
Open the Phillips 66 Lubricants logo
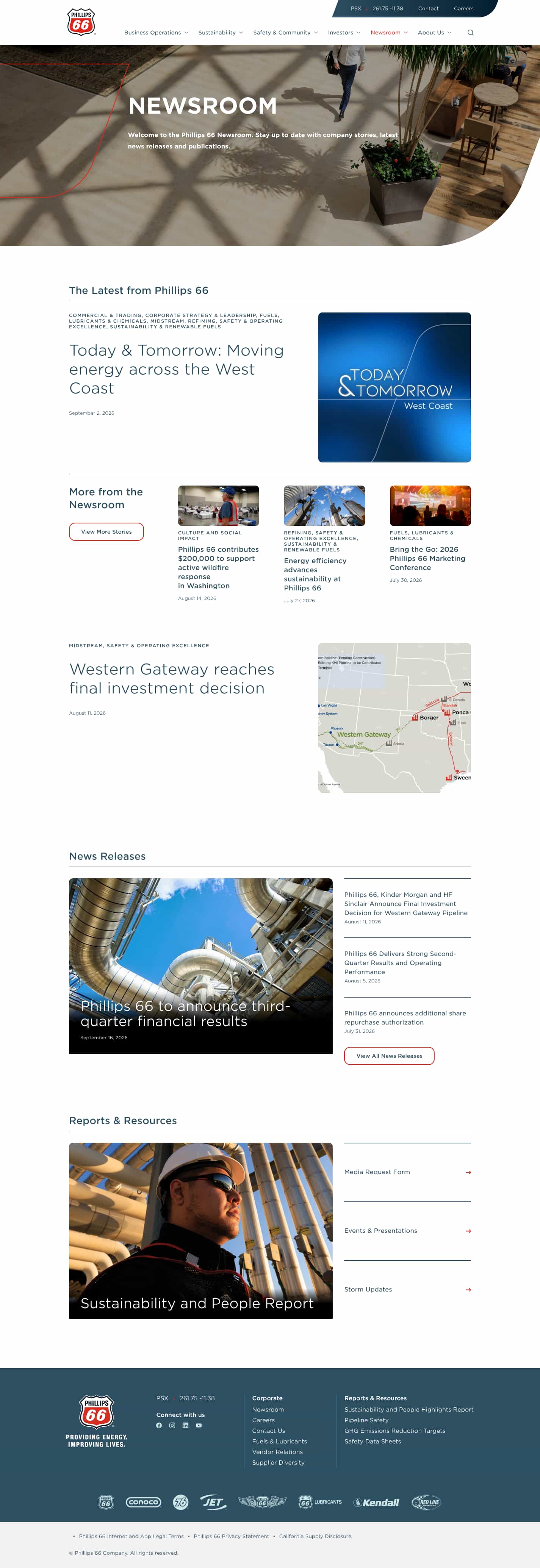pyautogui.click(x=320, y=1502)
